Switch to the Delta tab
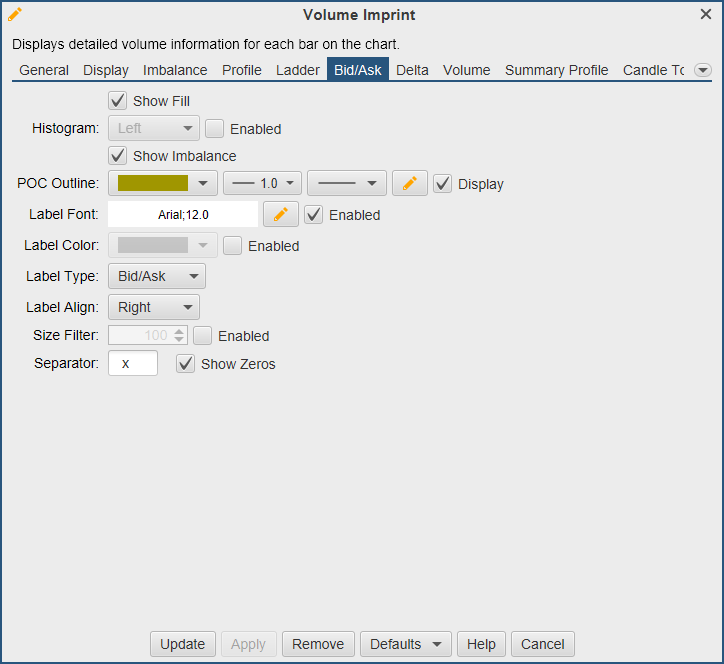 tap(412, 70)
